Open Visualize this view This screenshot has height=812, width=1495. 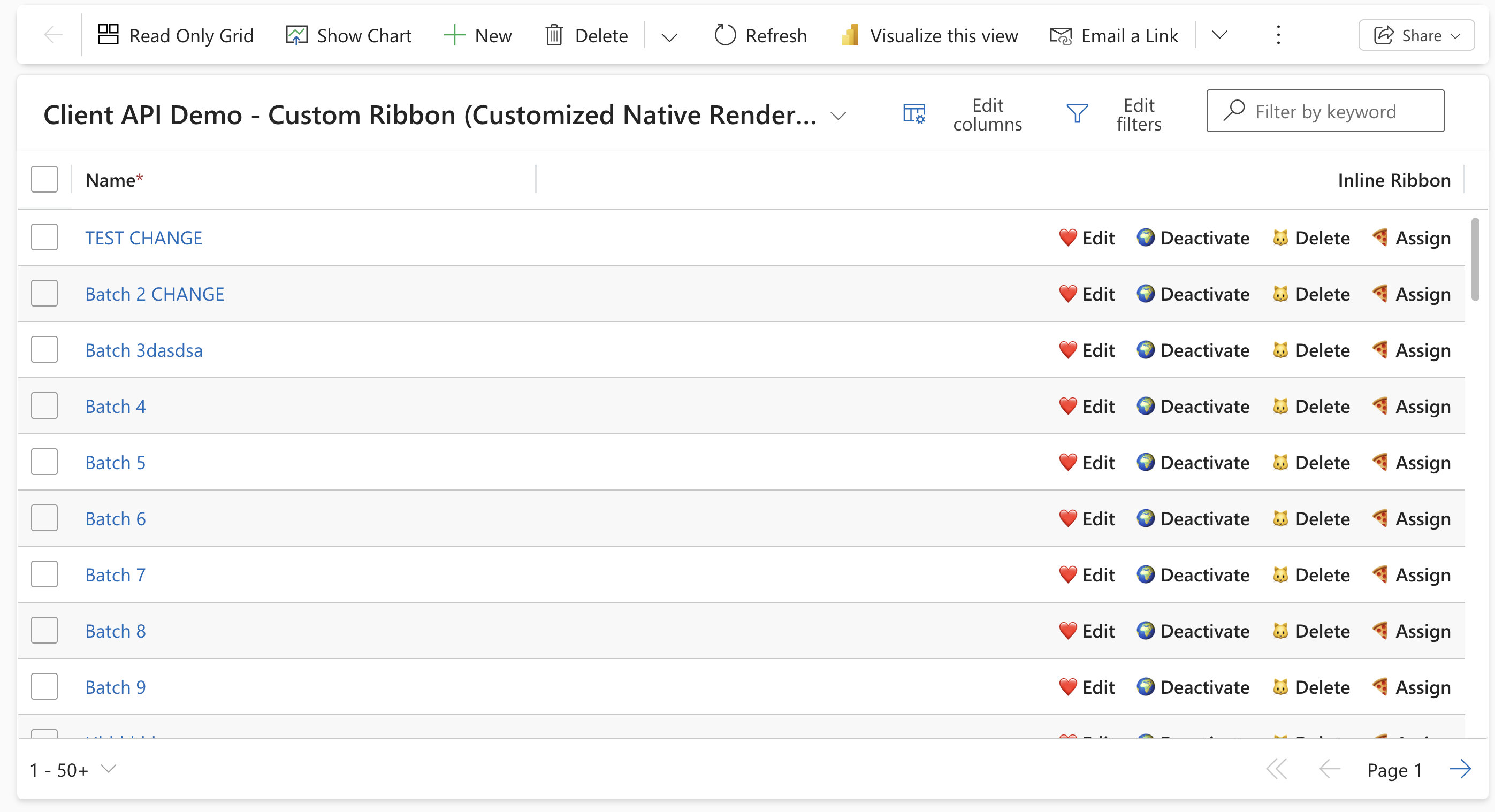tap(850, 35)
